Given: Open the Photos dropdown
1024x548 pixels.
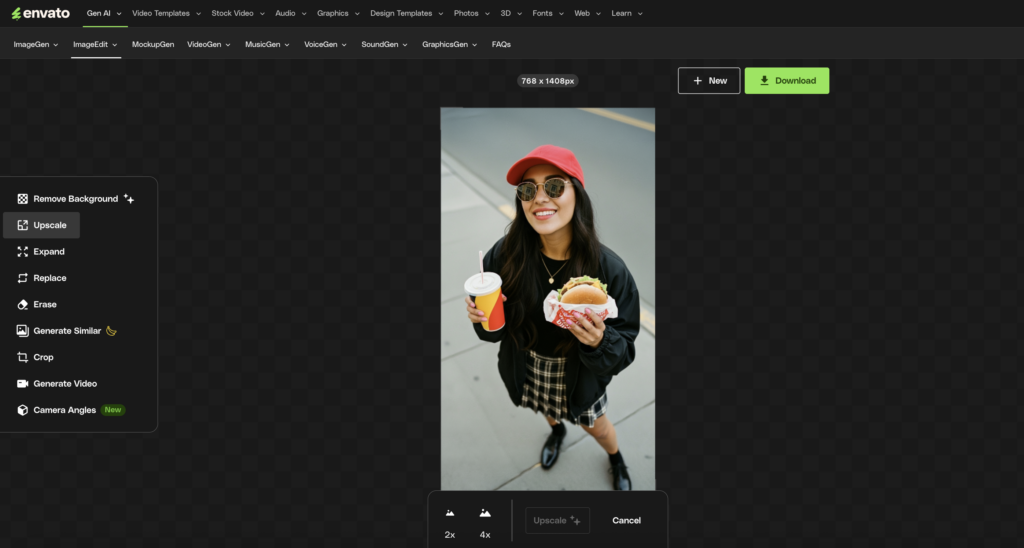Looking at the screenshot, I should click(472, 13).
